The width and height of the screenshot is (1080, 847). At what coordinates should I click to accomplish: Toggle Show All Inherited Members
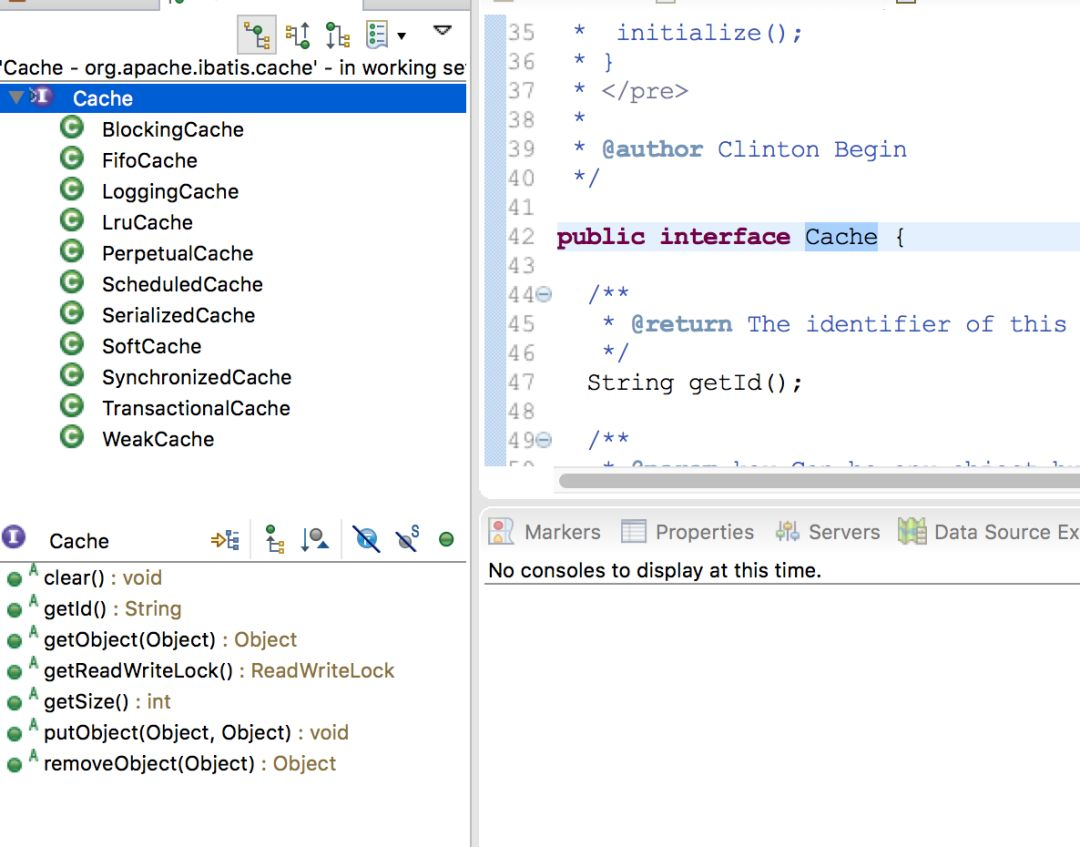point(275,539)
